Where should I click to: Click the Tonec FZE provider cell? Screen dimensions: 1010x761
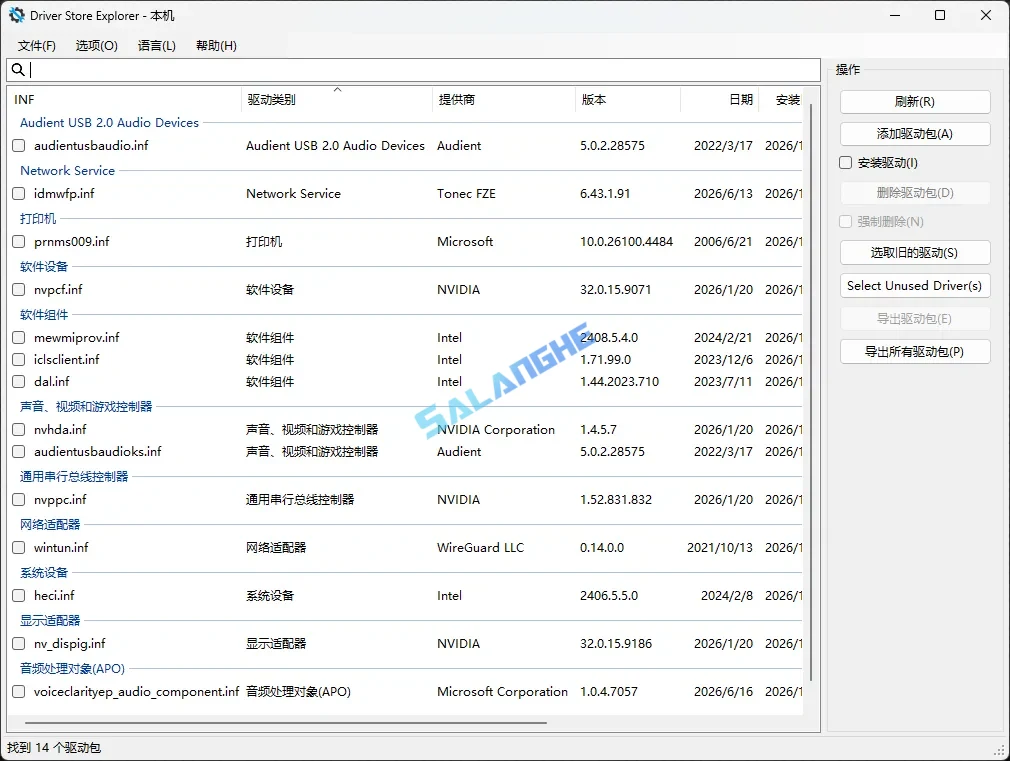coord(466,193)
